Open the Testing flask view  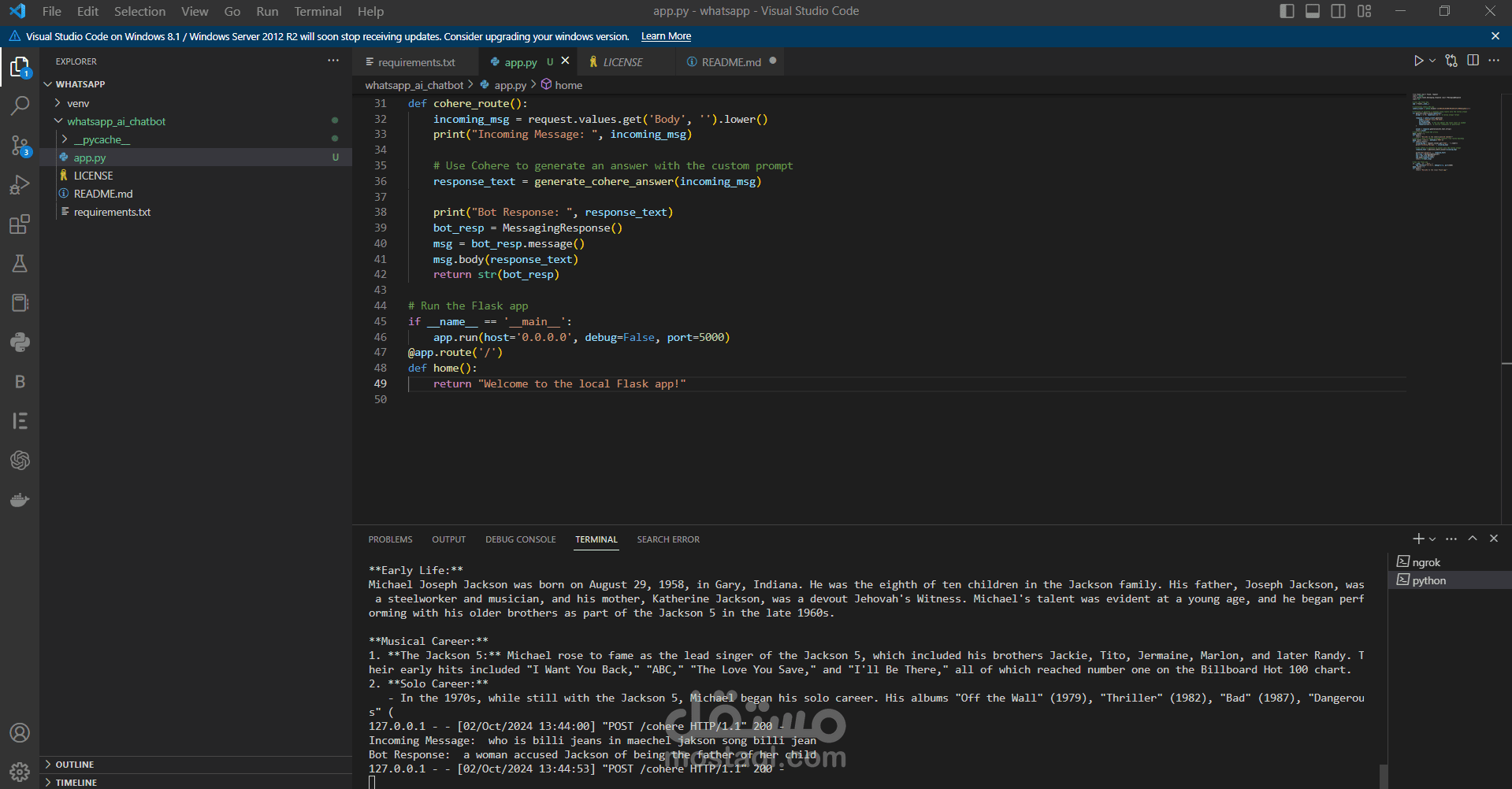20,264
